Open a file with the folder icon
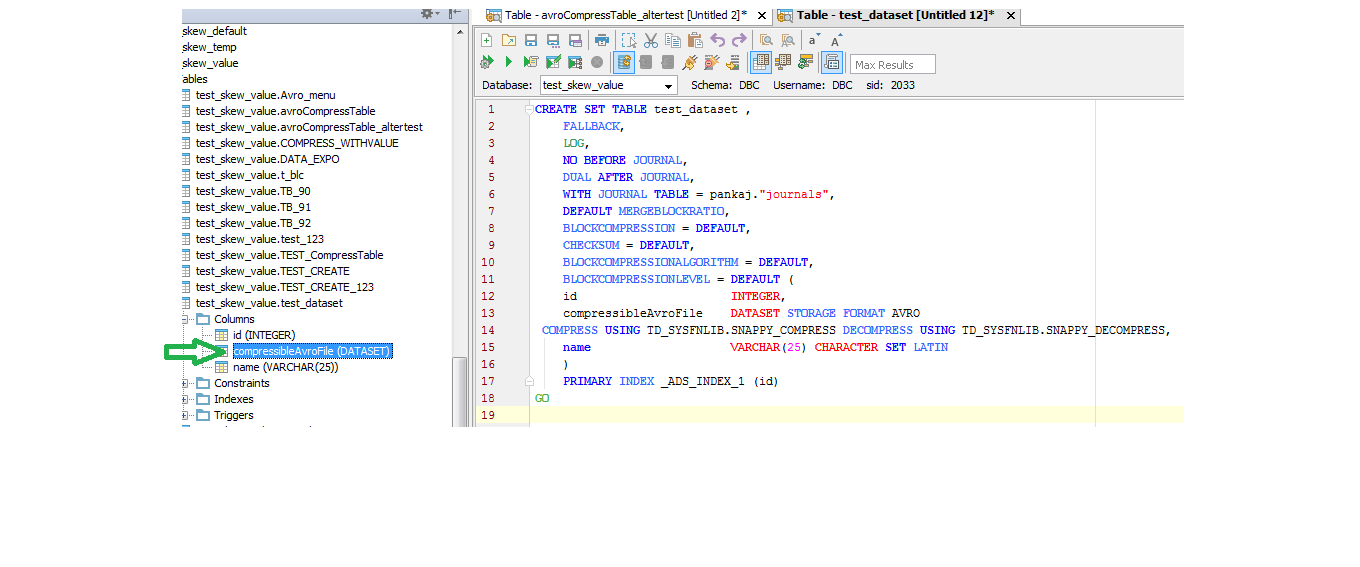This screenshot has width=1360, height=567. coord(509,40)
